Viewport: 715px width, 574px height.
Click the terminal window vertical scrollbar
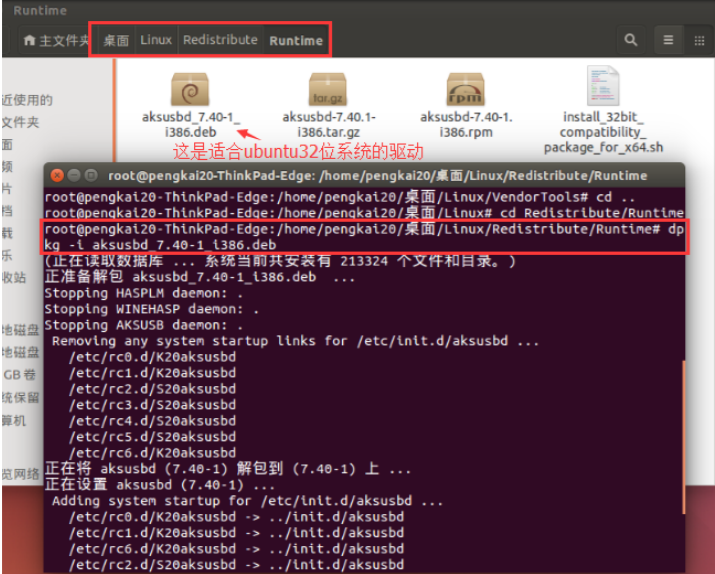(x=683, y=437)
